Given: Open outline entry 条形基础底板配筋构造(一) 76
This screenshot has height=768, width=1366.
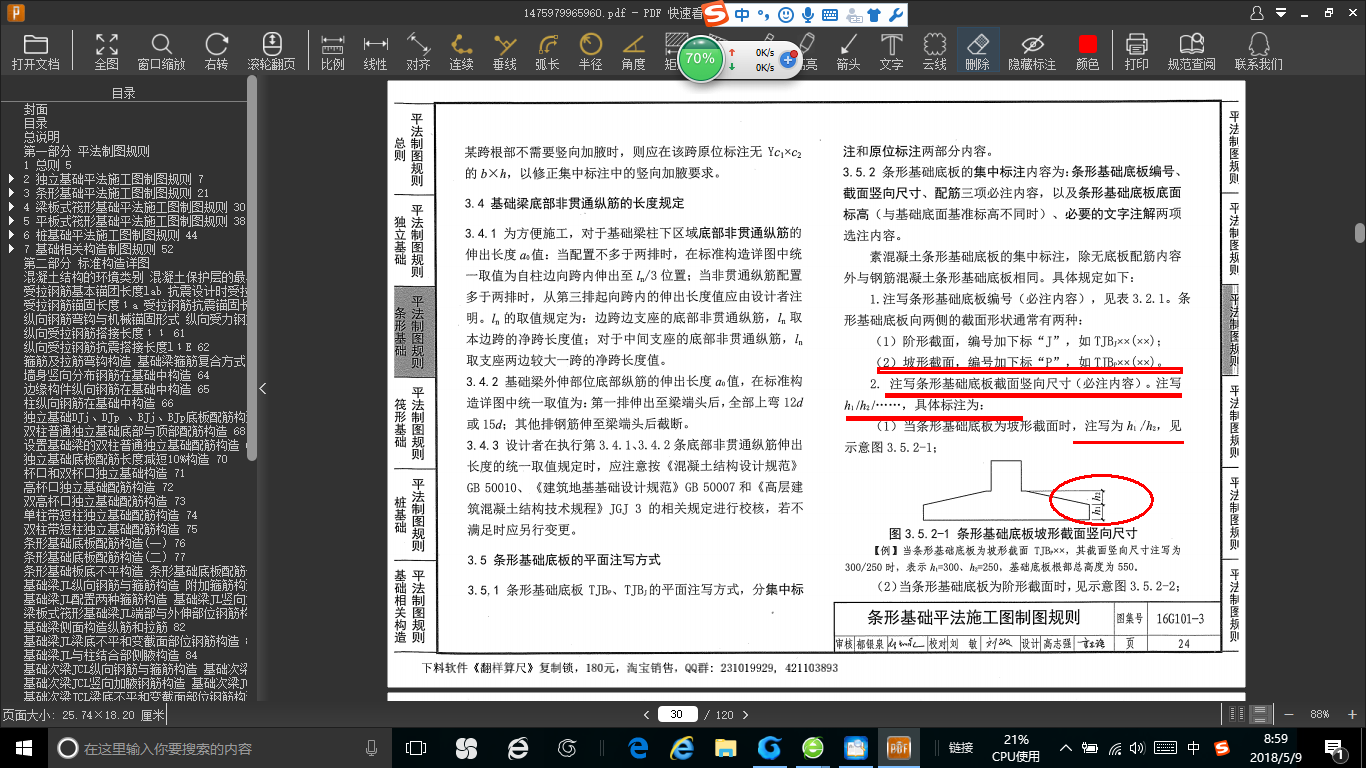Looking at the screenshot, I should coord(104,543).
